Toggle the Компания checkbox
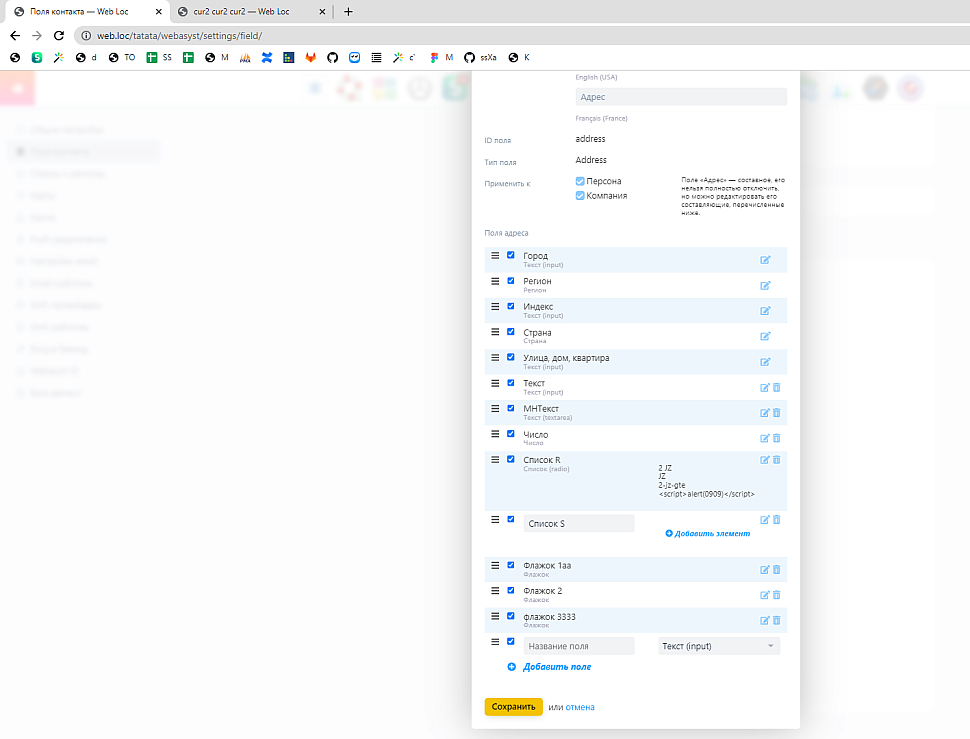 [580, 196]
